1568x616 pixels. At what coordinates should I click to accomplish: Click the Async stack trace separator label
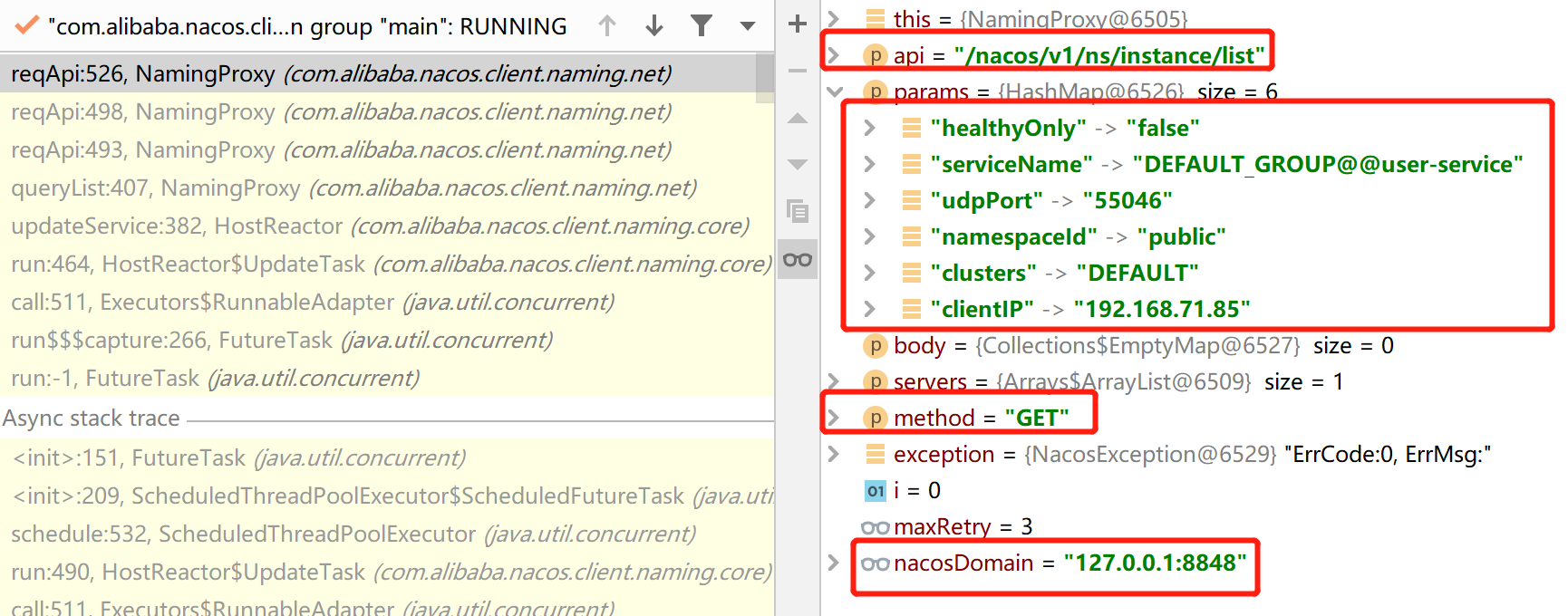tap(92, 418)
